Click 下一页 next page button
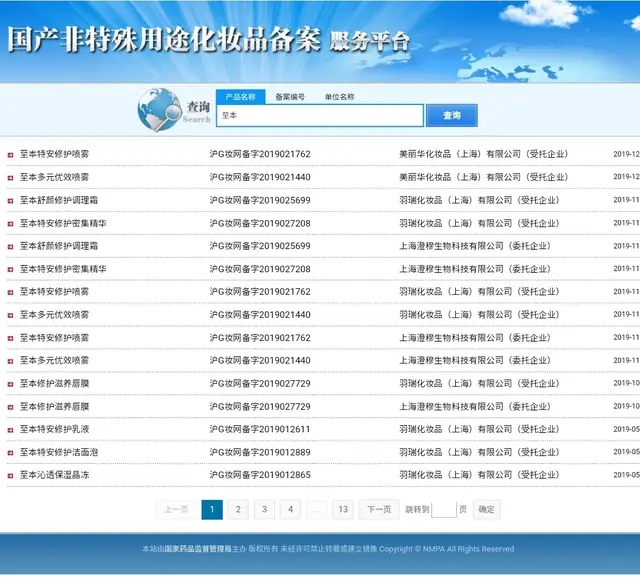640x577 pixels. 379,509
